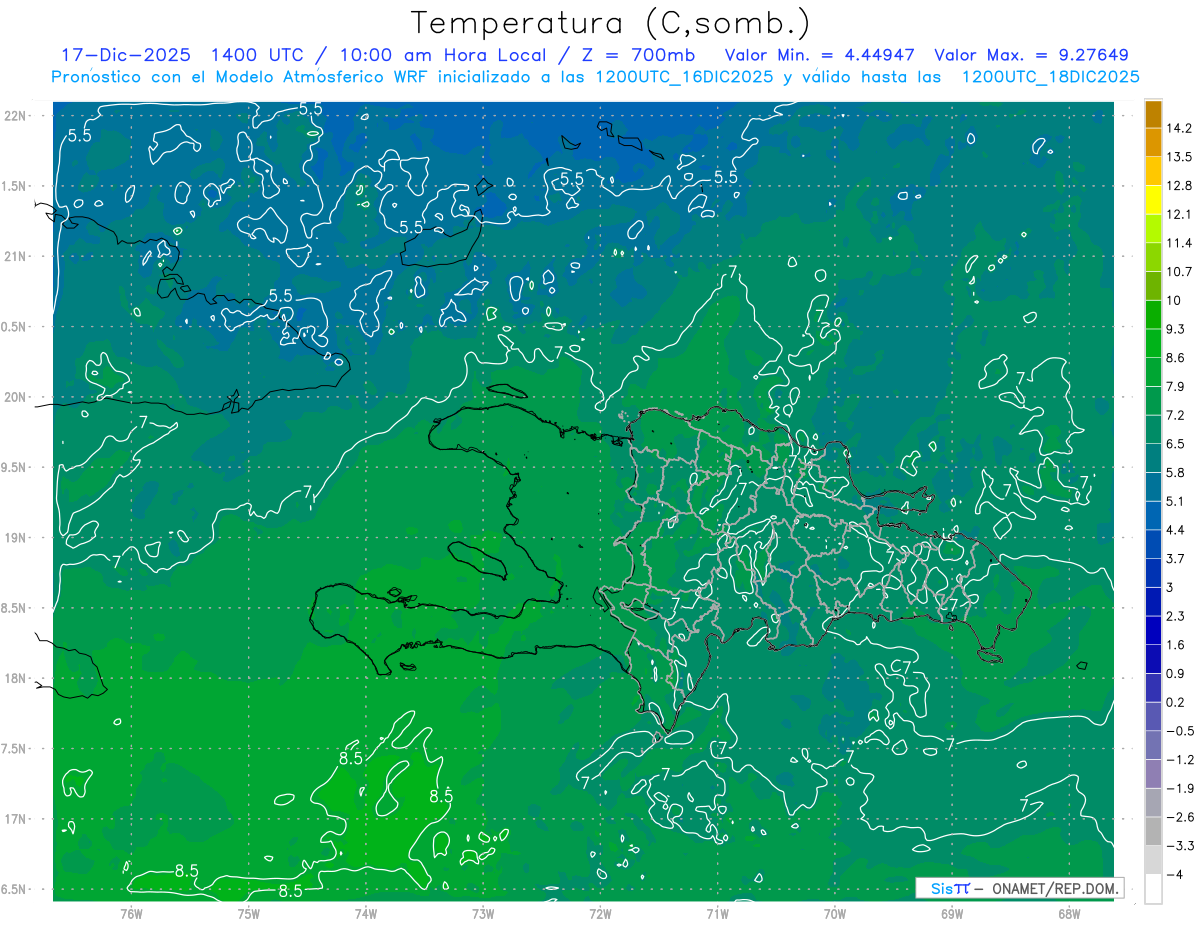This screenshot has width=1200, height=927.
Task: Click the colorbar label '11.4'
Action: (1181, 243)
